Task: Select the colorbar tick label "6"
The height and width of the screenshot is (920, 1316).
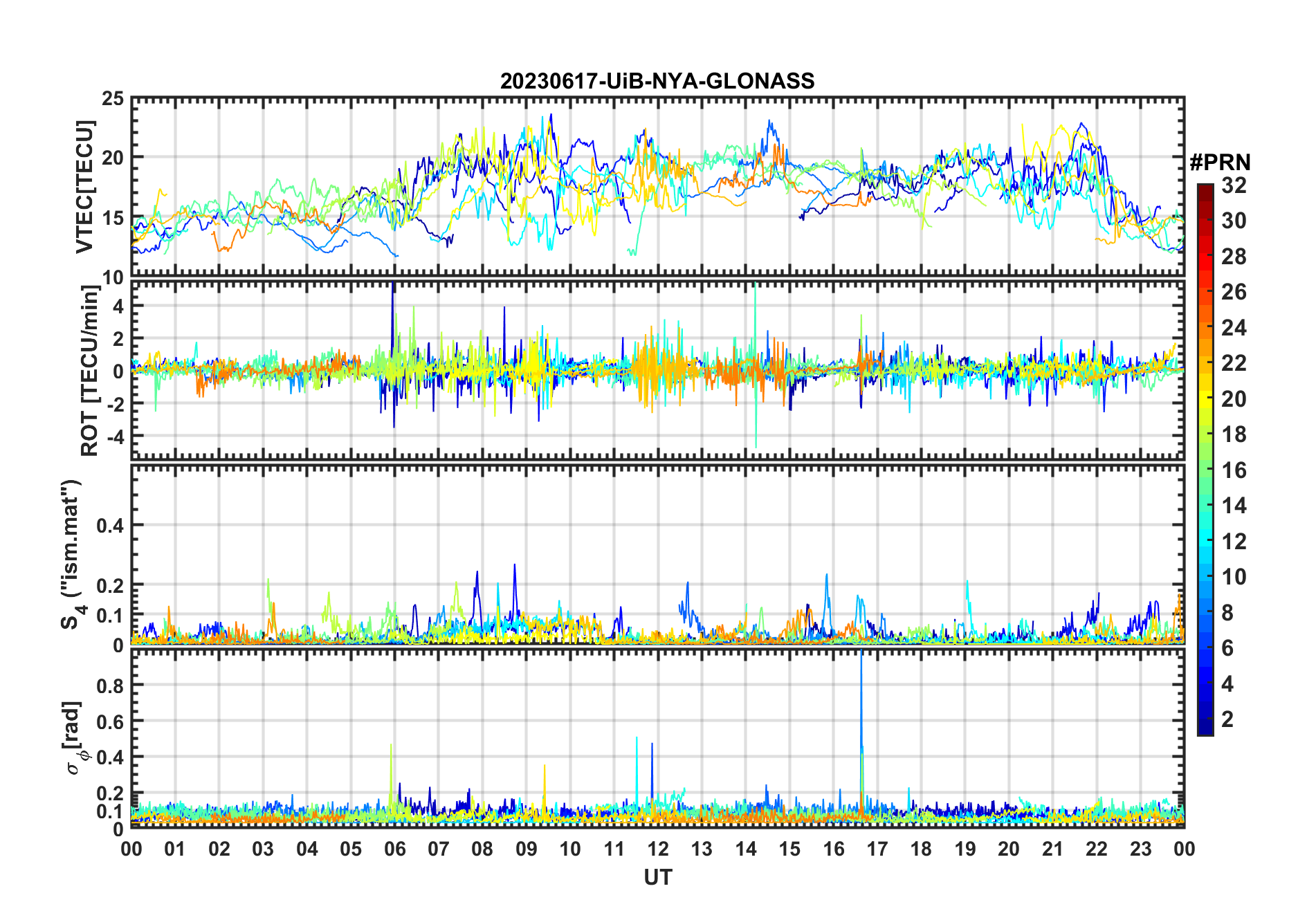Action: 1227,648
